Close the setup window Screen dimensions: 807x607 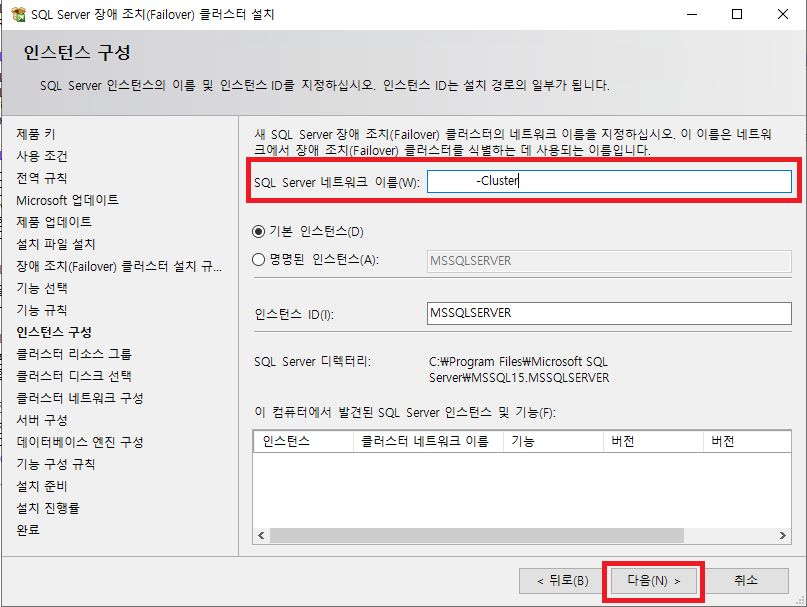[x=783, y=14]
